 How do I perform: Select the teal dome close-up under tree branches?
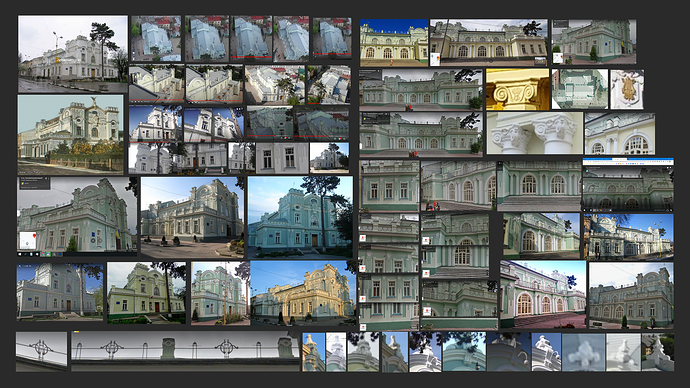pyautogui.click(x=464, y=352)
